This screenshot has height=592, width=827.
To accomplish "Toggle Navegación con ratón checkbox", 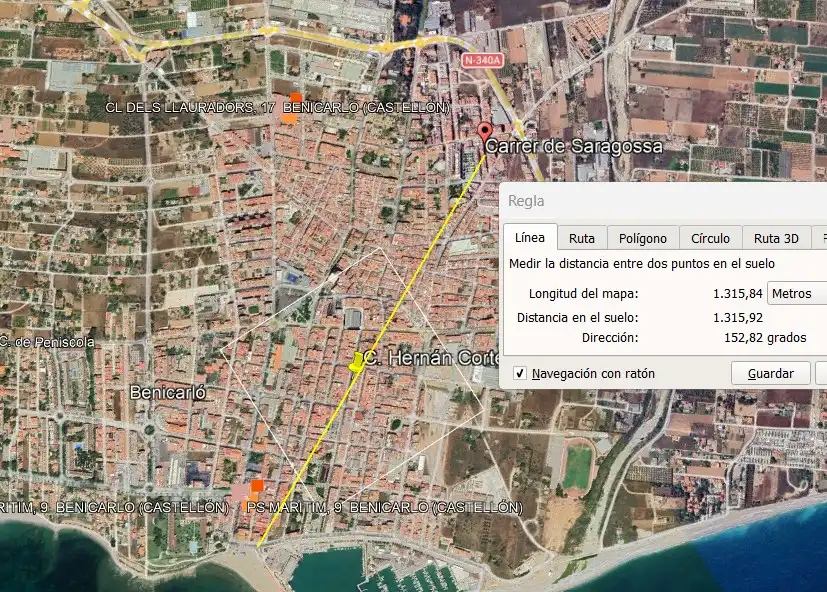I will [x=520, y=374].
